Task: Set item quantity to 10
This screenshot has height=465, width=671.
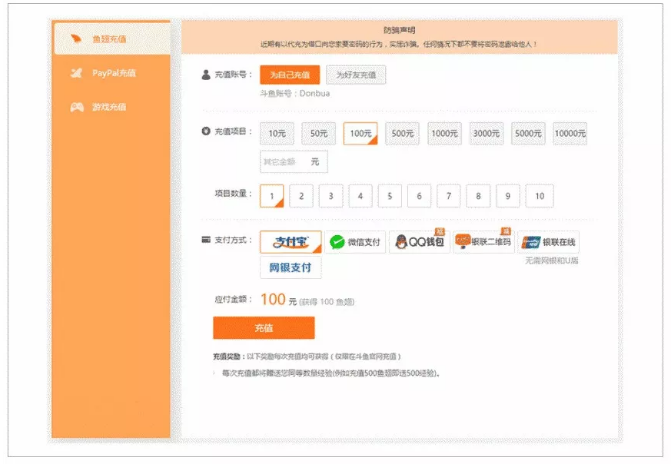Action: pos(539,196)
